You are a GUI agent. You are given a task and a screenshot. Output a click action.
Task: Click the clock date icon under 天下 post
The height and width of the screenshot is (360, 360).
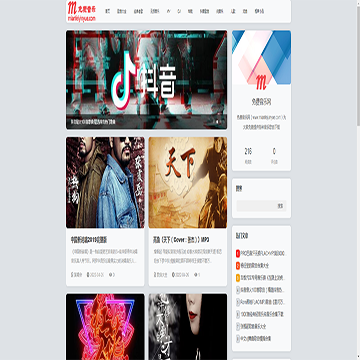[x=173, y=275]
